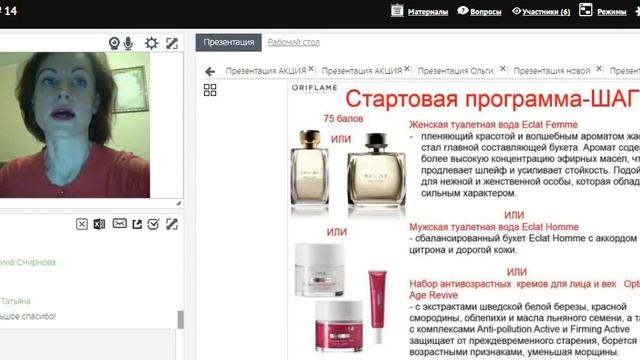Open Презентация Ольги tab
This screenshot has width=640, height=360.
pyautogui.click(x=456, y=71)
